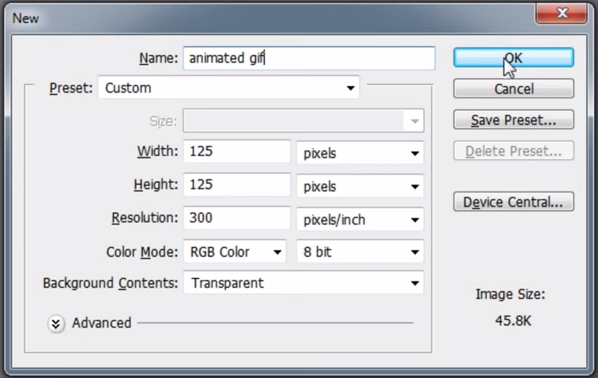This screenshot has width=598, height=378.
Task: Close the New dialog window
Action: [x=561, y=13]
